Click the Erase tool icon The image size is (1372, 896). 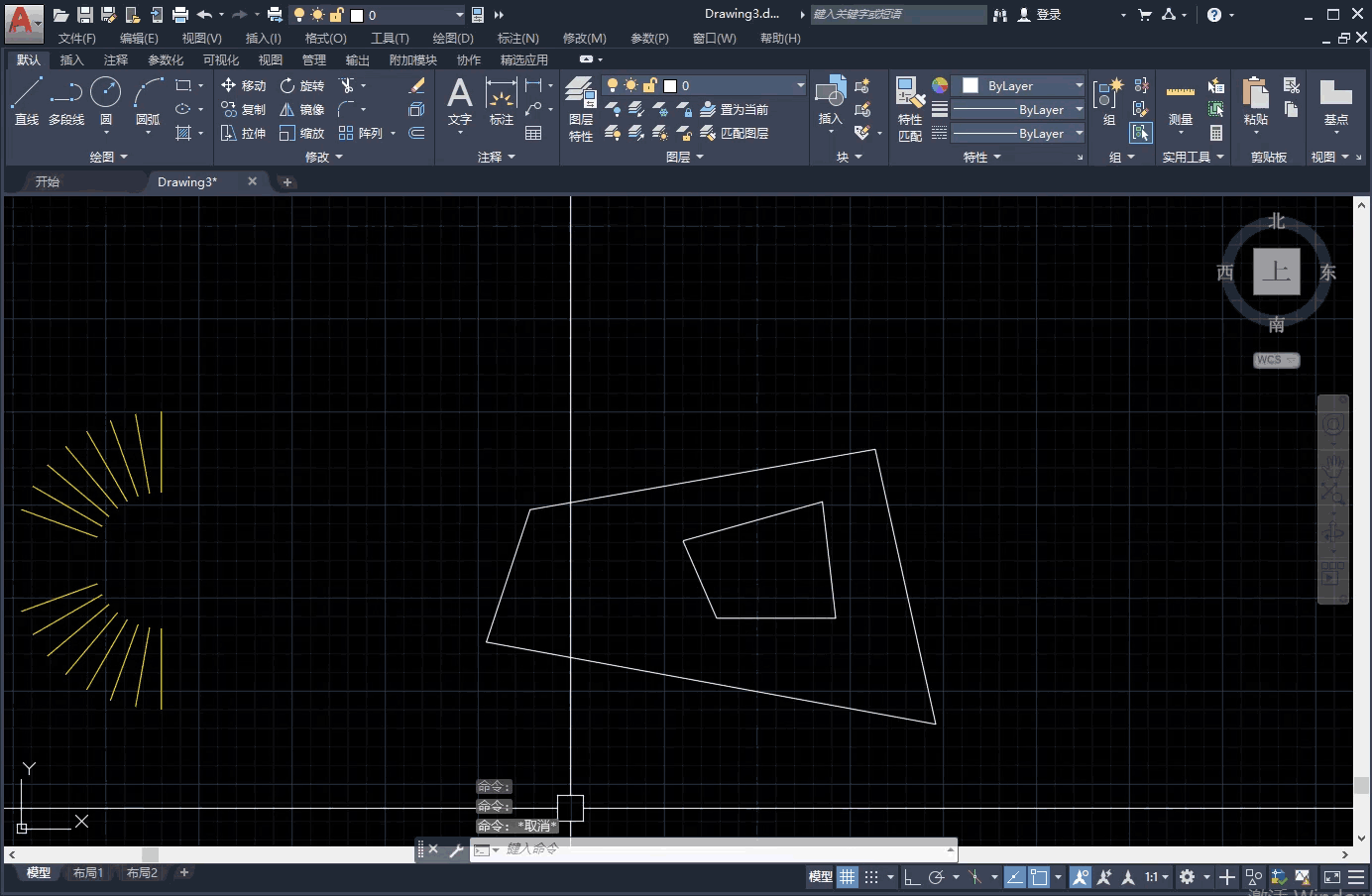coord(417,85)
